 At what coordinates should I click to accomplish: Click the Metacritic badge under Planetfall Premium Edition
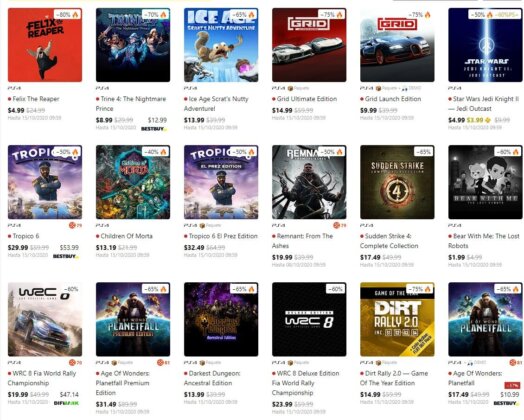[163, 363]
